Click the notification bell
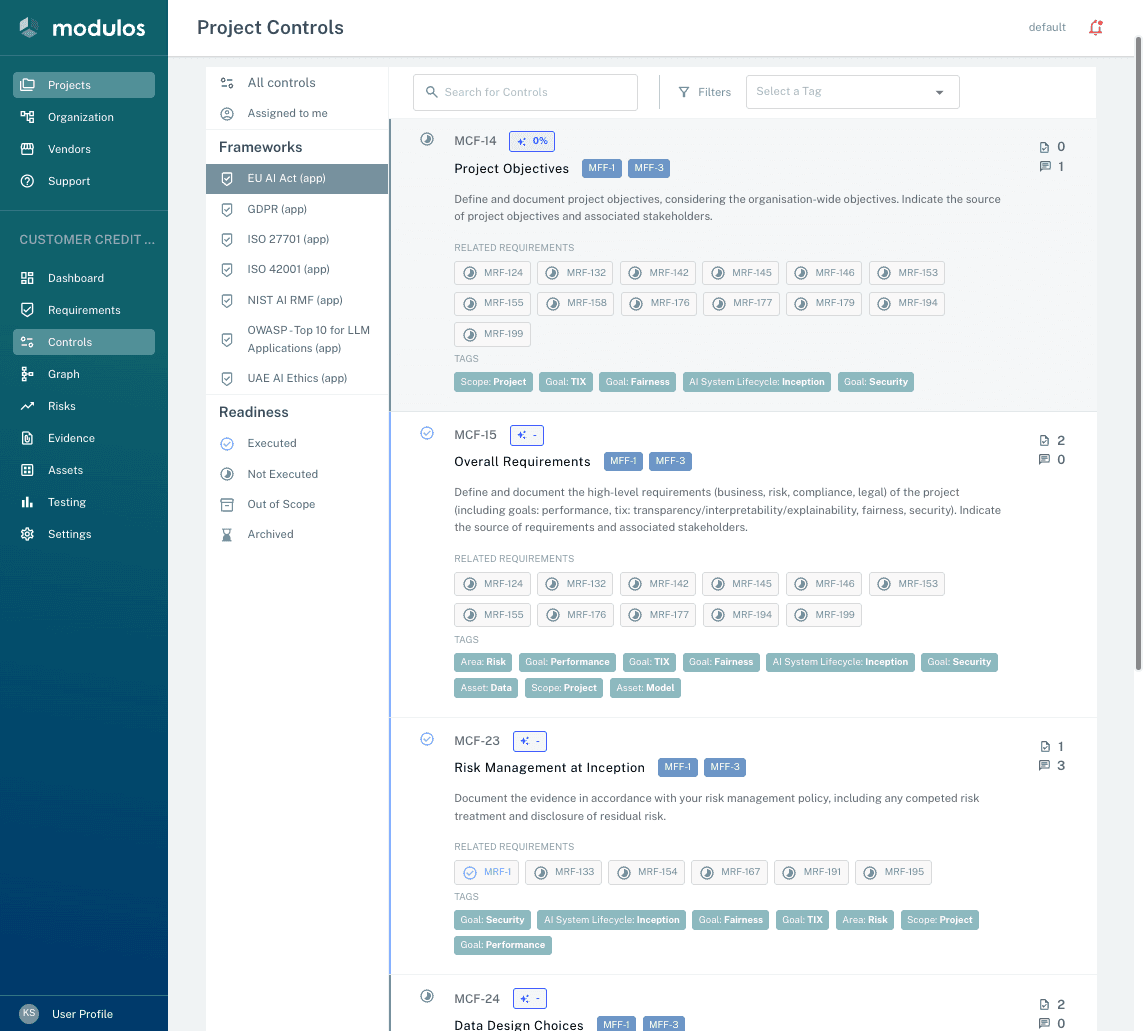Viewport: 1143px width, 1031px height. coord(1096,27)
